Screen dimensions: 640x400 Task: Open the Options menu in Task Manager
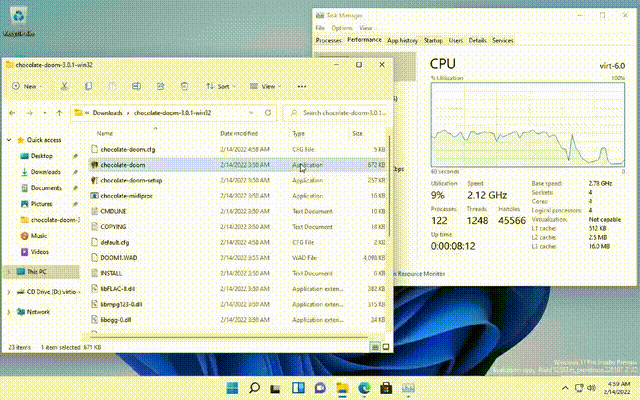point(342,28)
